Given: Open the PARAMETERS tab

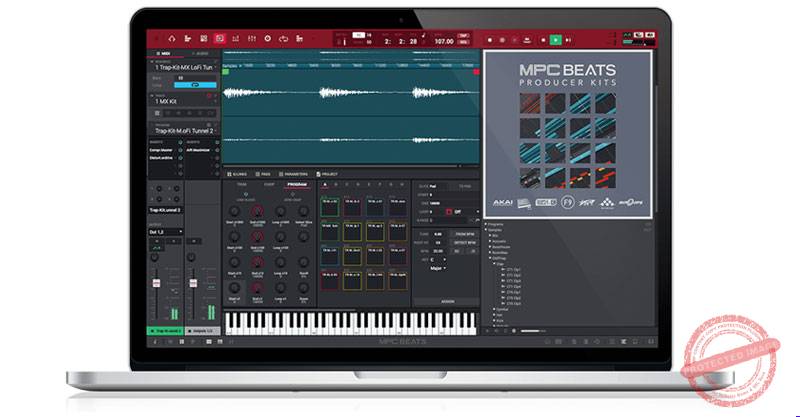Looking at the screenshot, I should pos(293,174).
